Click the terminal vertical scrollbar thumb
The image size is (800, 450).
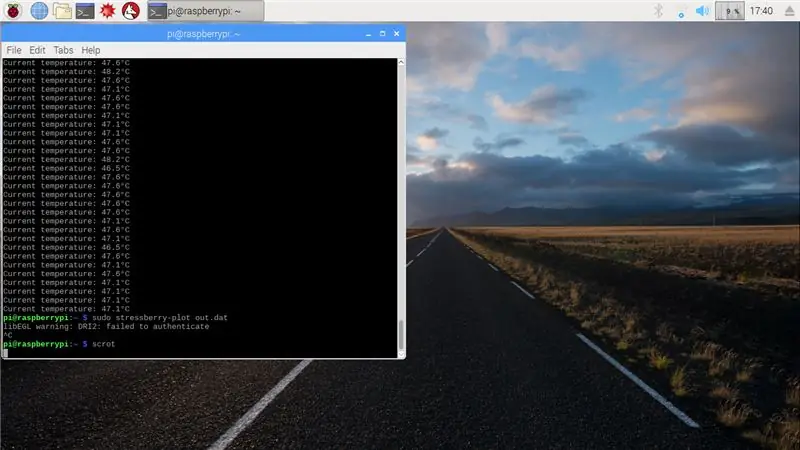pyautogui.click(x=401, y=334)
